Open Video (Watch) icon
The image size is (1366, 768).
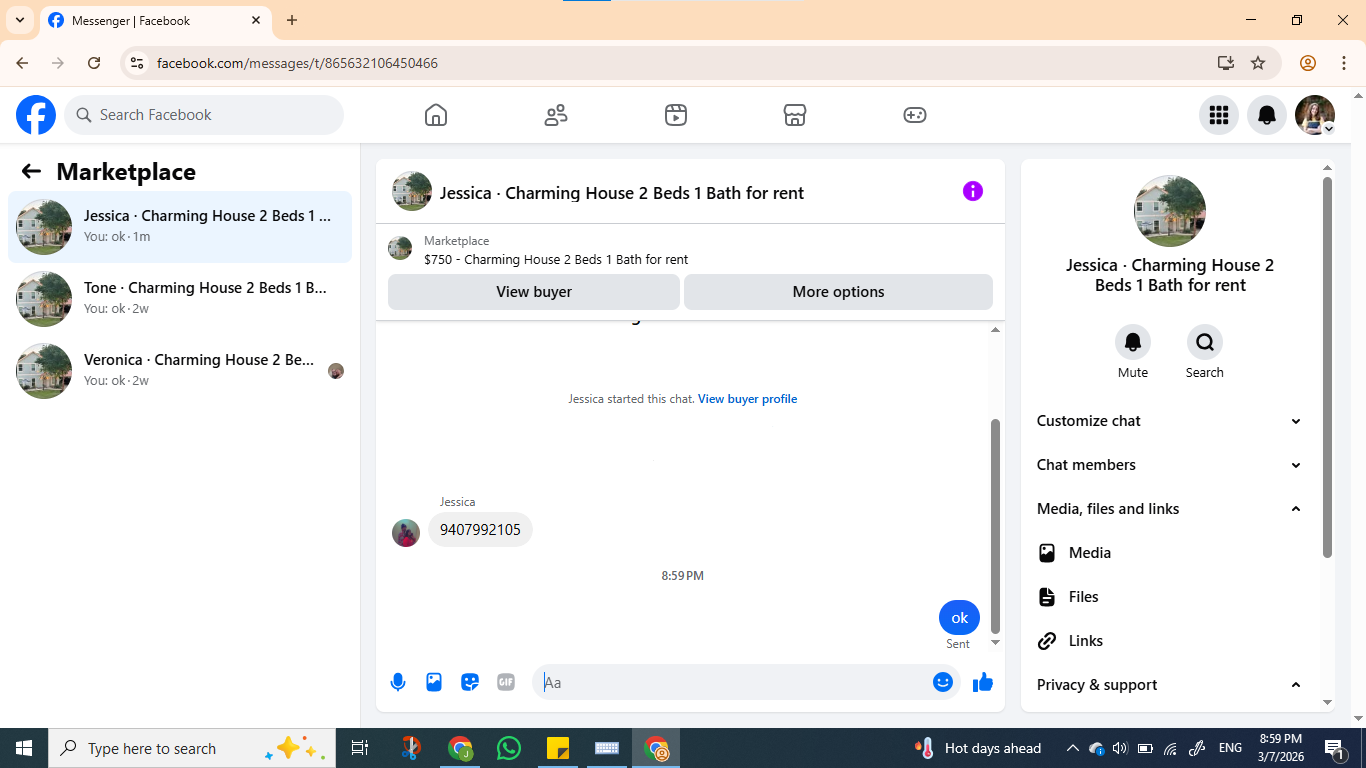click(x=676, y=115)
